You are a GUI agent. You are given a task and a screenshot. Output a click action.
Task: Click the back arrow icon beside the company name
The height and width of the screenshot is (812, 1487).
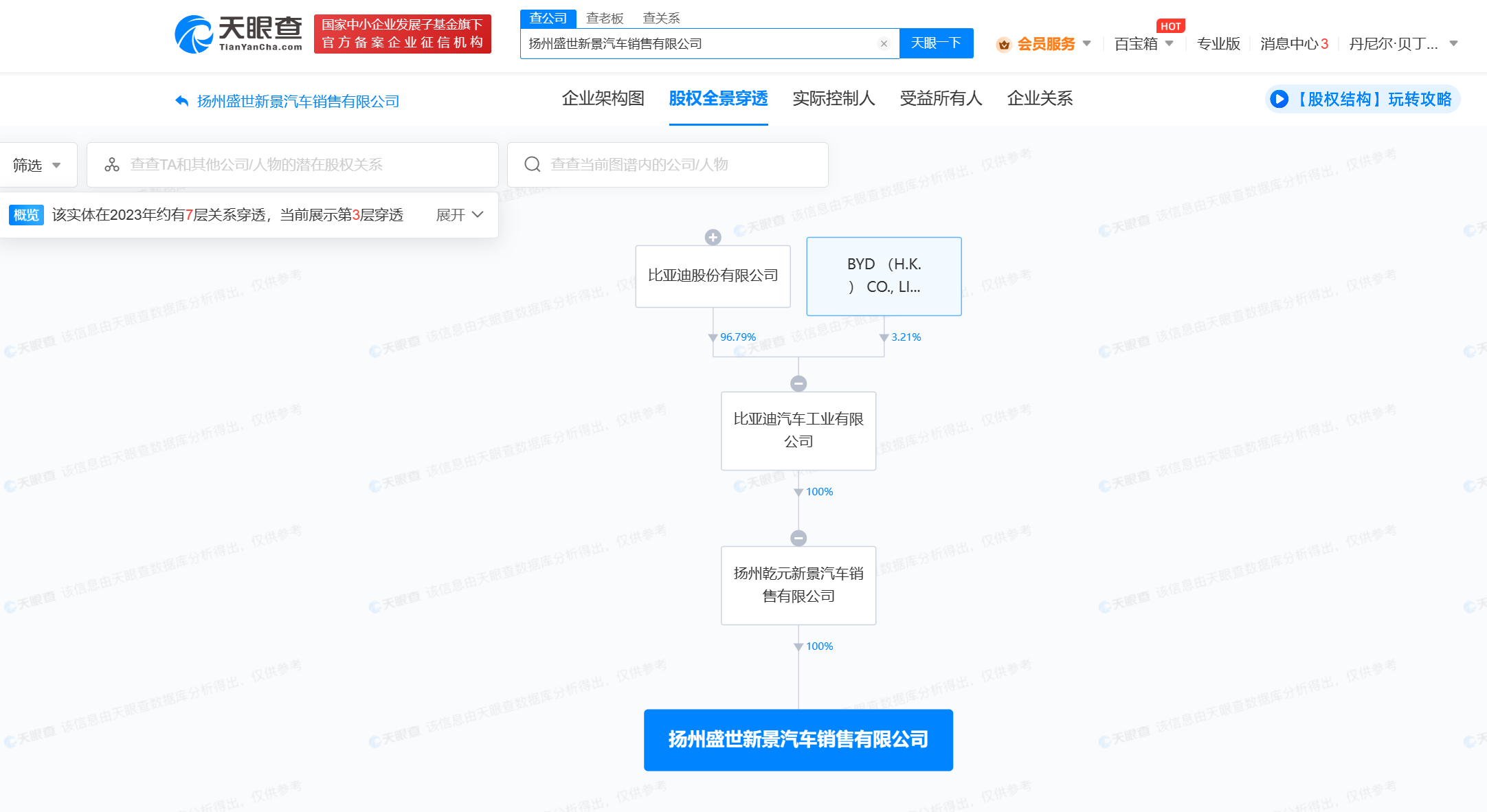pyautogui.click(x=182, y=101)
